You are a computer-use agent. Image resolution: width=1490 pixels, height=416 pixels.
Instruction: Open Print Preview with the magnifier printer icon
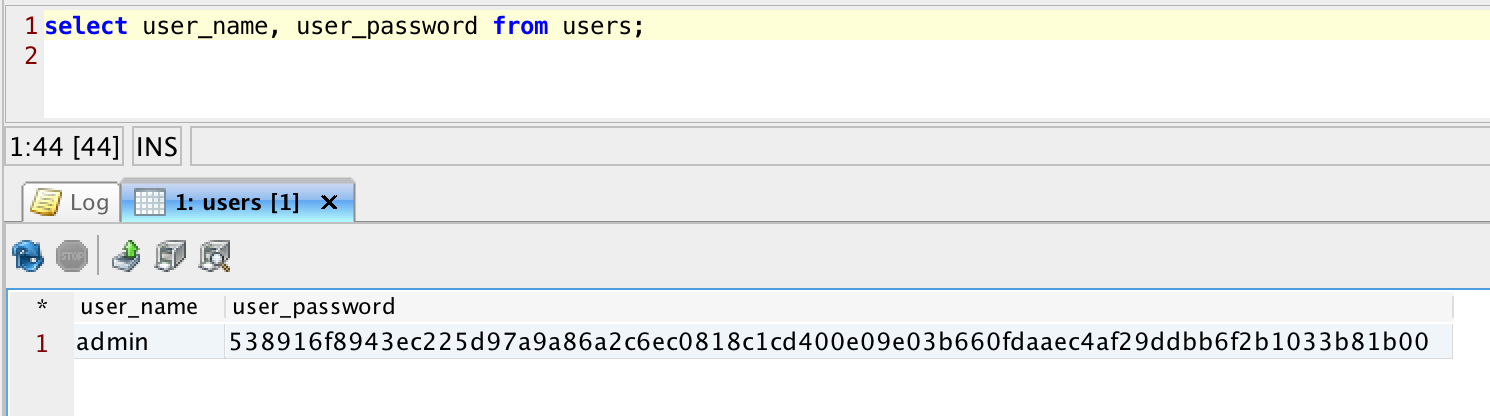(x=215, y=257)
